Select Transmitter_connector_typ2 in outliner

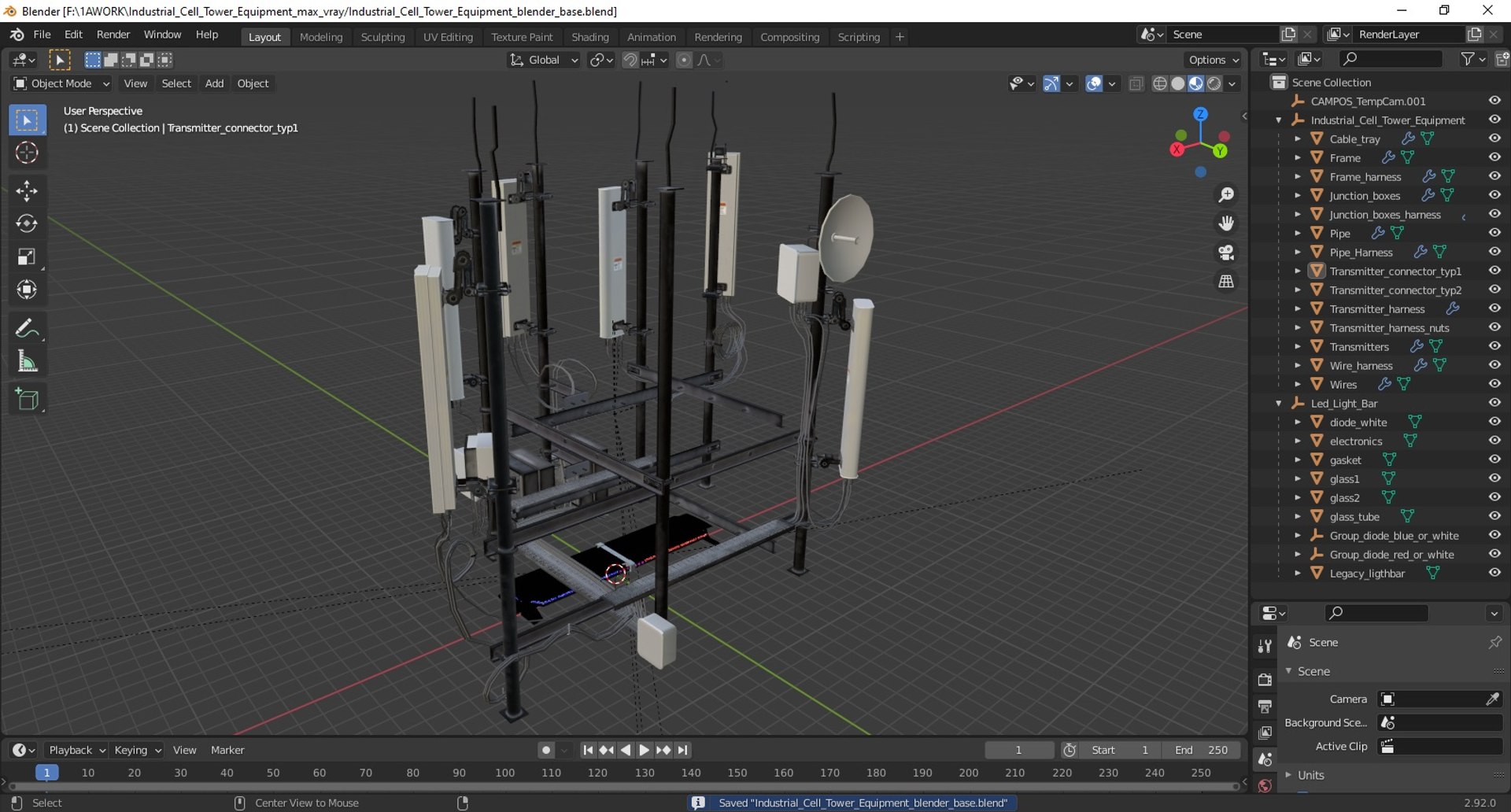pos(1395,290)
